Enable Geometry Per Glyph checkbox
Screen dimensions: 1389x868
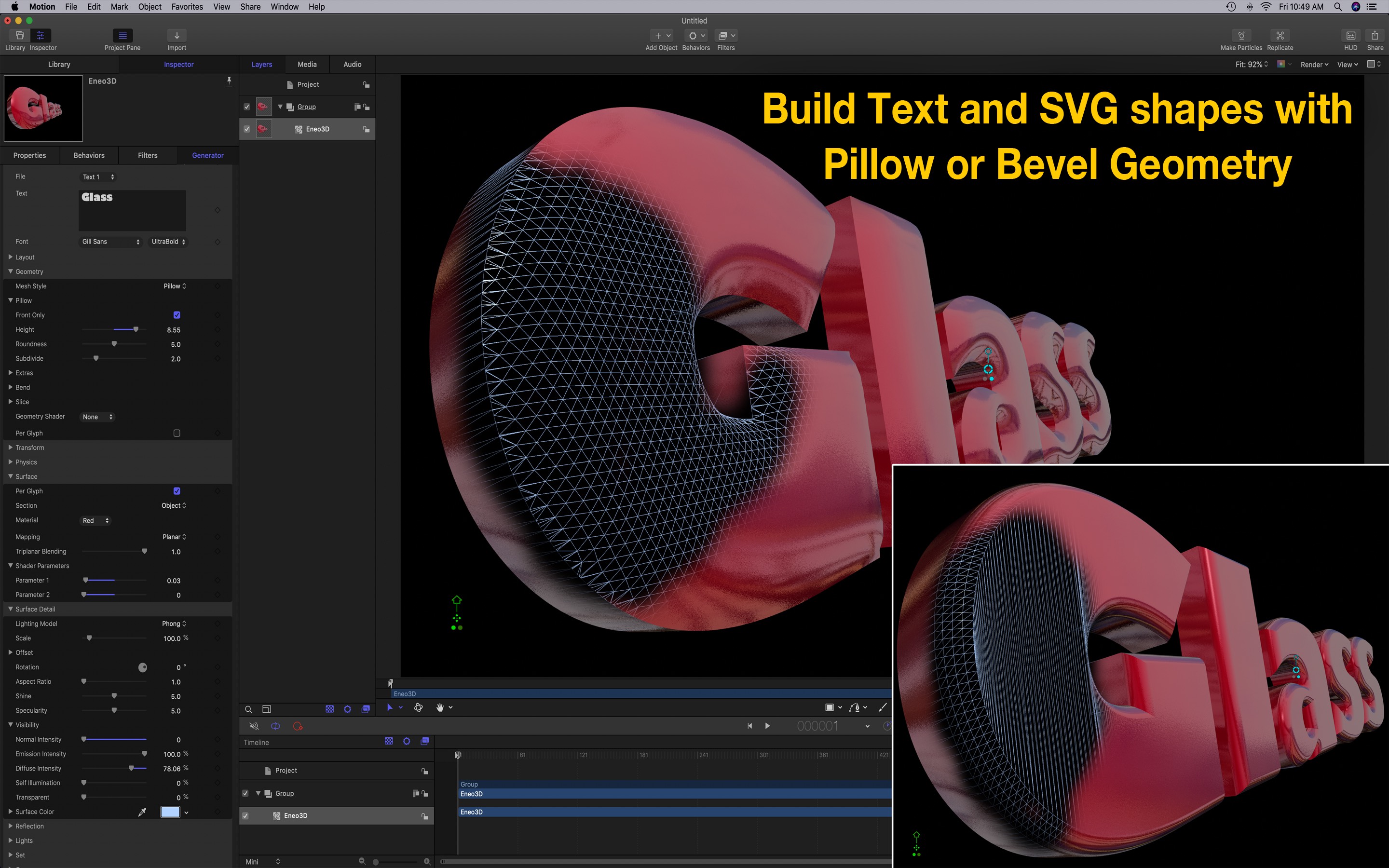point(177,434)
